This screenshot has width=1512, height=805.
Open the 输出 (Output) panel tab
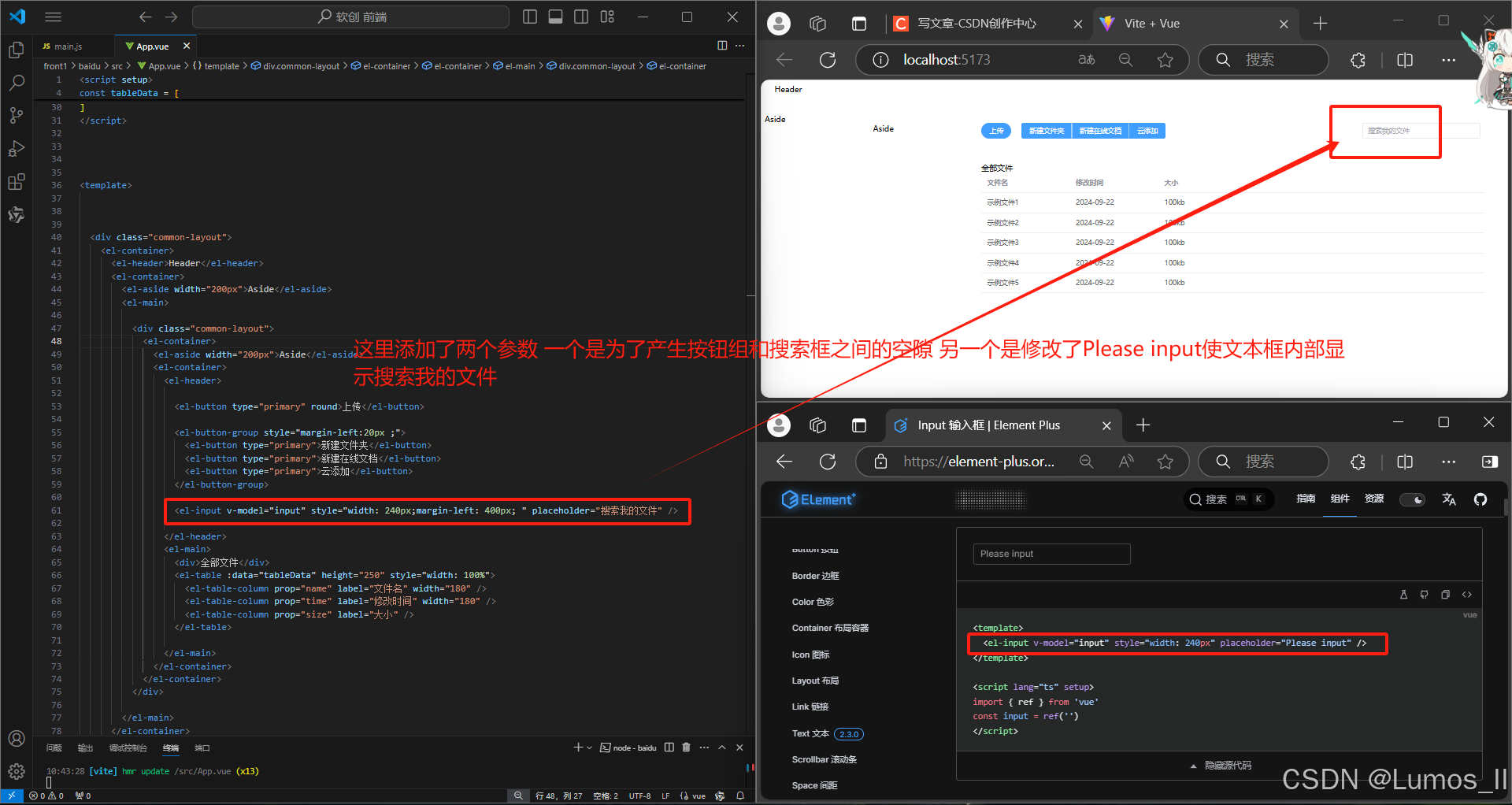point(85,747)
